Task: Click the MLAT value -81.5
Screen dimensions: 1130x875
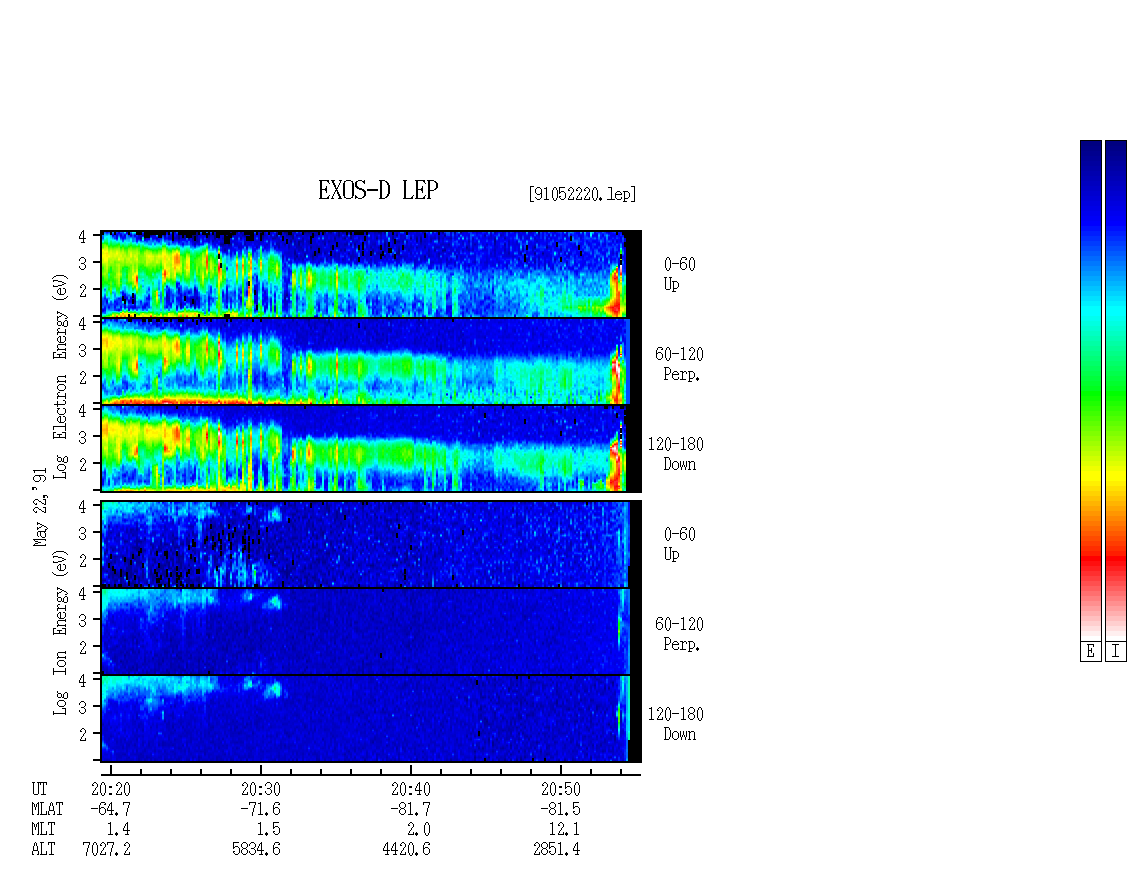Action: [x=560, y=809]
